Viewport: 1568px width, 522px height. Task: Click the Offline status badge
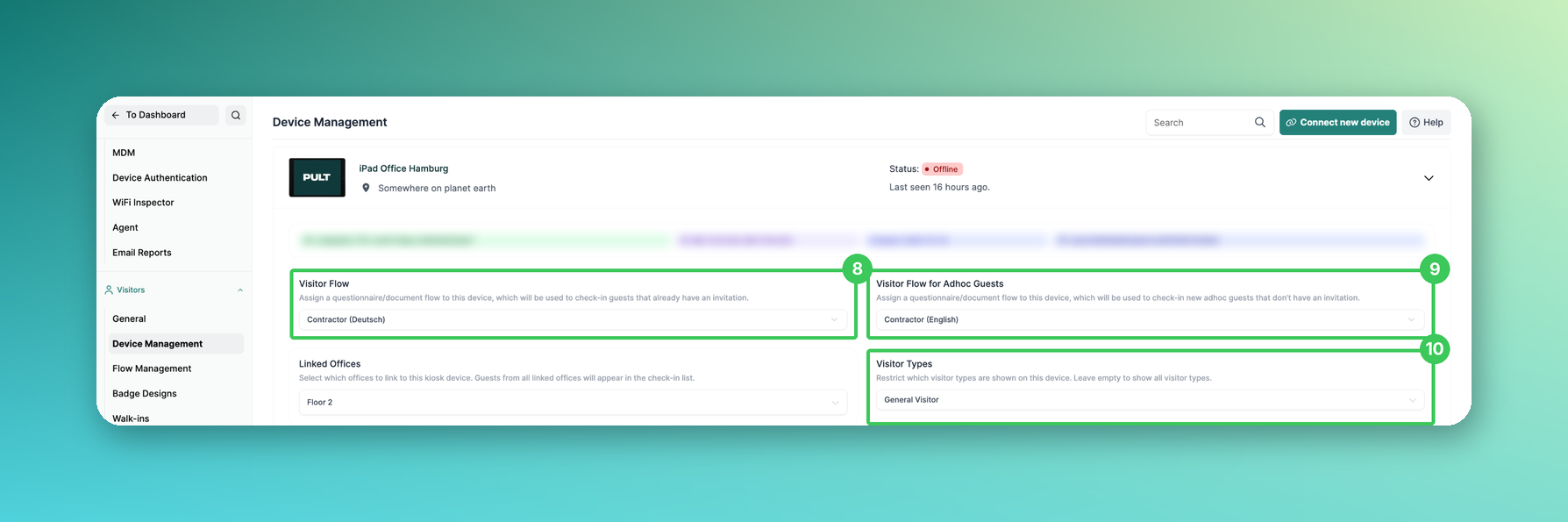click(942, 169)
